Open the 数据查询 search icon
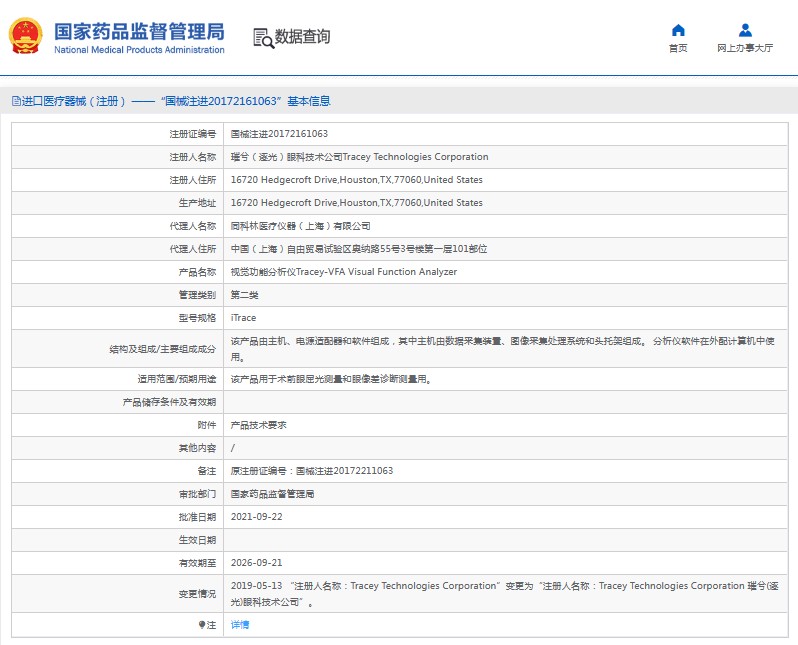This screenshot has width=798, height=645. 264,38
